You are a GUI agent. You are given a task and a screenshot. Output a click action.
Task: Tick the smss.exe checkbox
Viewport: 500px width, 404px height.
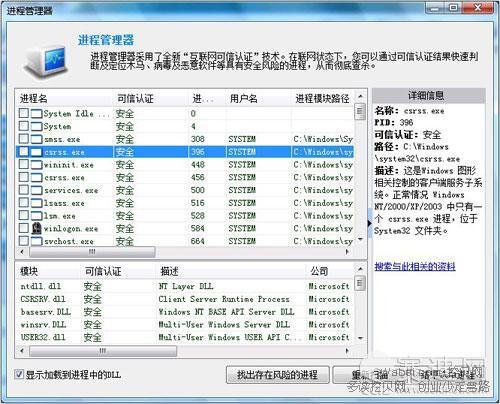coord(24,139)
